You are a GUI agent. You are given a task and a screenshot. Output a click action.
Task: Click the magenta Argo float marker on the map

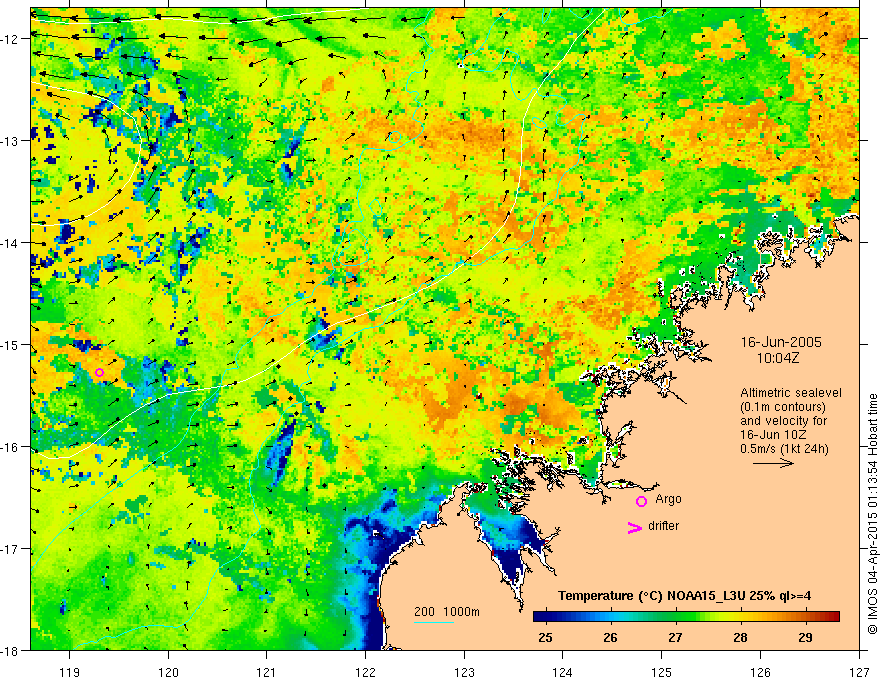tap(99, 372)
